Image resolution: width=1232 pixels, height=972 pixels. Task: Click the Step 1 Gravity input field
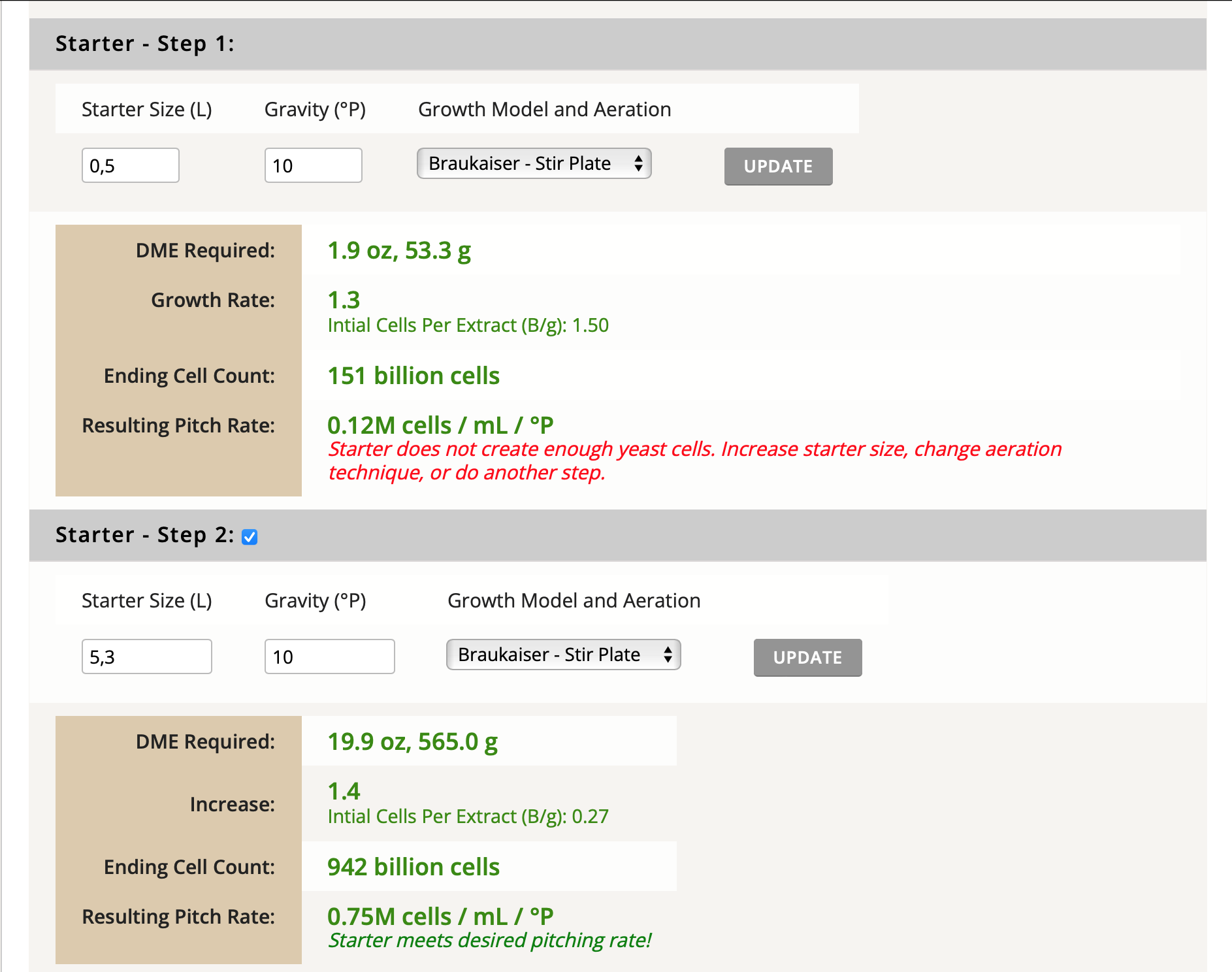click(x=313, y=165)
